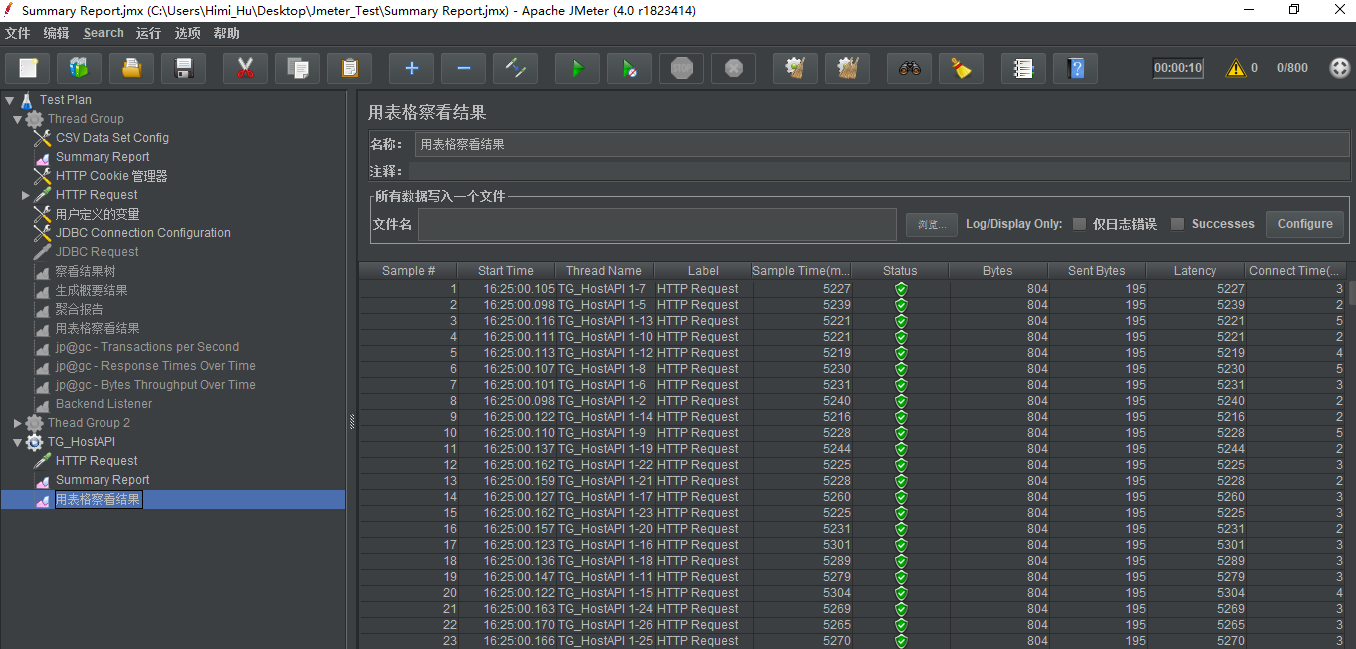Collapse the Test Plan tree node

[9, 100]
